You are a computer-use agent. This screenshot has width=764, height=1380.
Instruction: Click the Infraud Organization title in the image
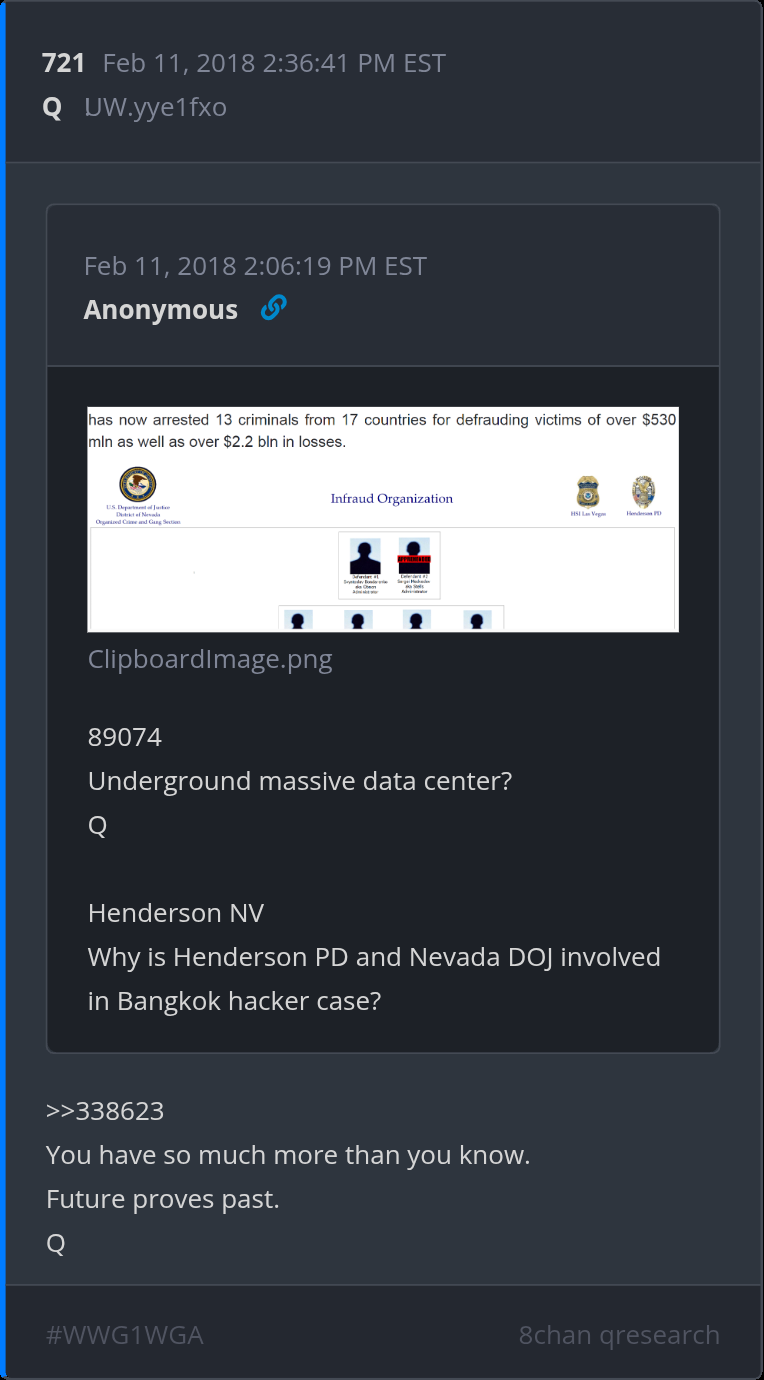click(x=392, y=498)
